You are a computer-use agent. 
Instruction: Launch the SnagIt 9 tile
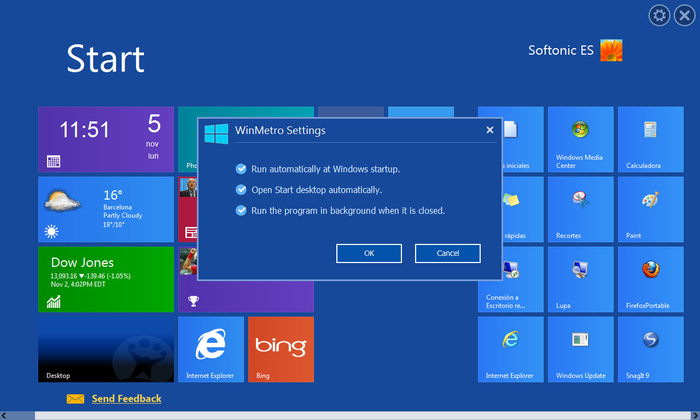[650, 349]
